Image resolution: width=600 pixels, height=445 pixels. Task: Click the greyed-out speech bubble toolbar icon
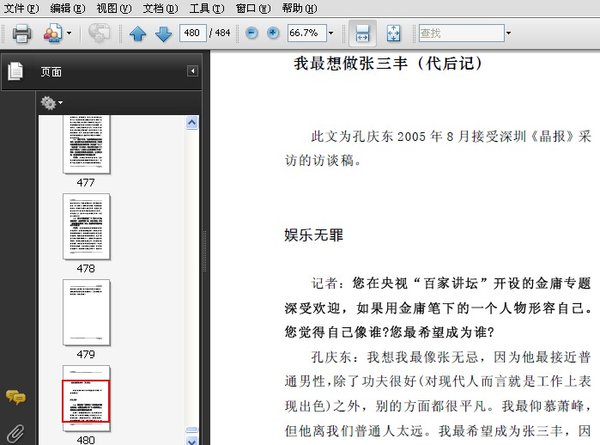pyautogui.click(x=99, y=33)
